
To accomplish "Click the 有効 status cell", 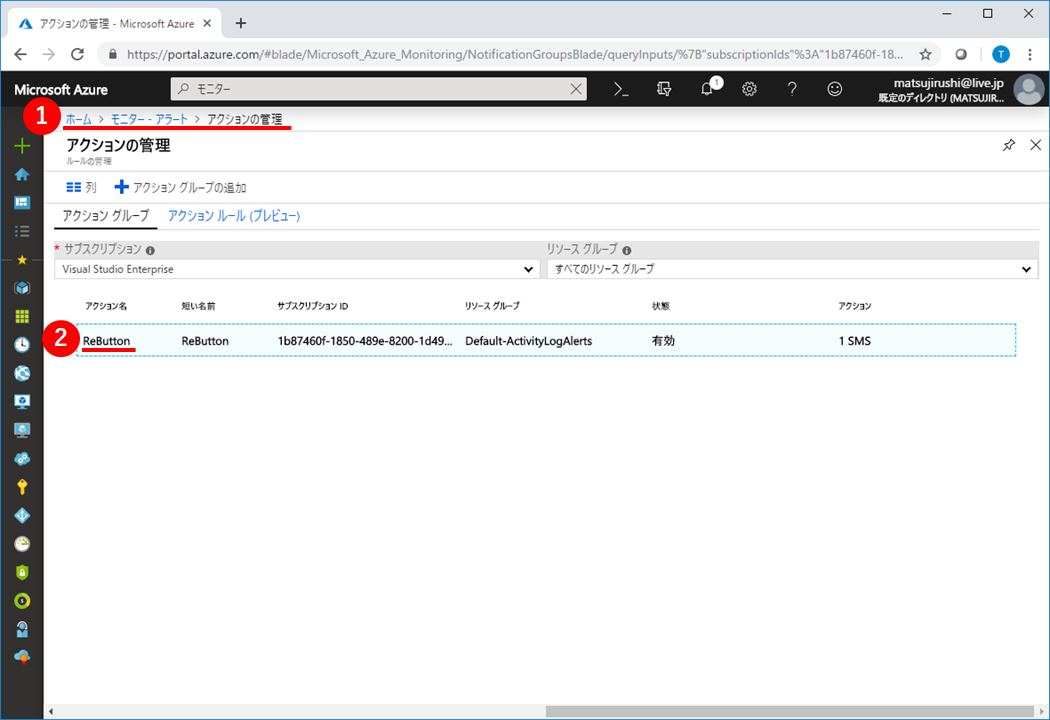I will [663, 341].
